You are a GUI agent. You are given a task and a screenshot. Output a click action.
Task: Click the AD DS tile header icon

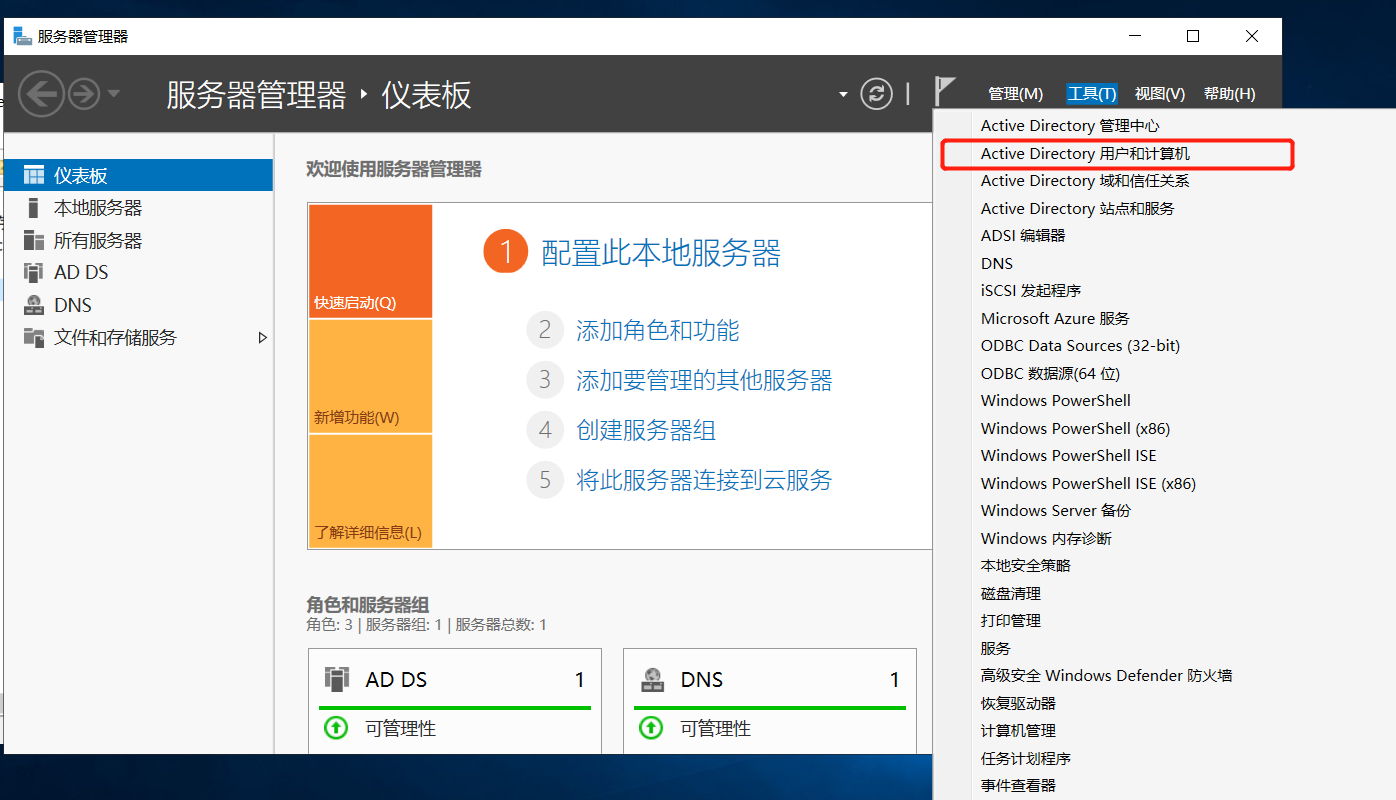[x=337, y=679]
